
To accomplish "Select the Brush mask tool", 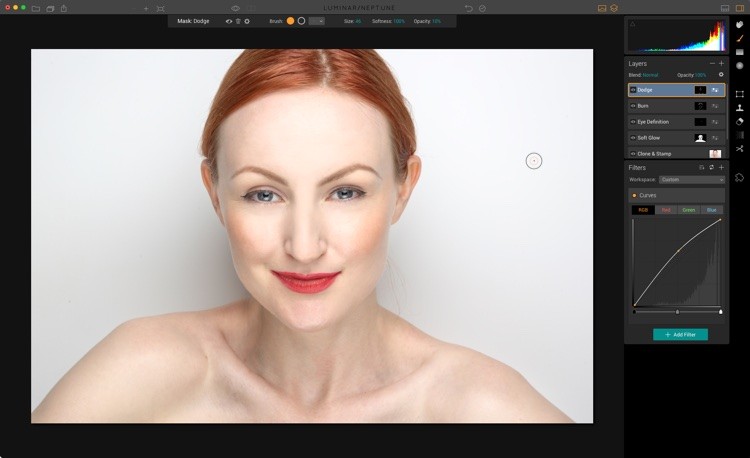I will [x=739, y=38].
